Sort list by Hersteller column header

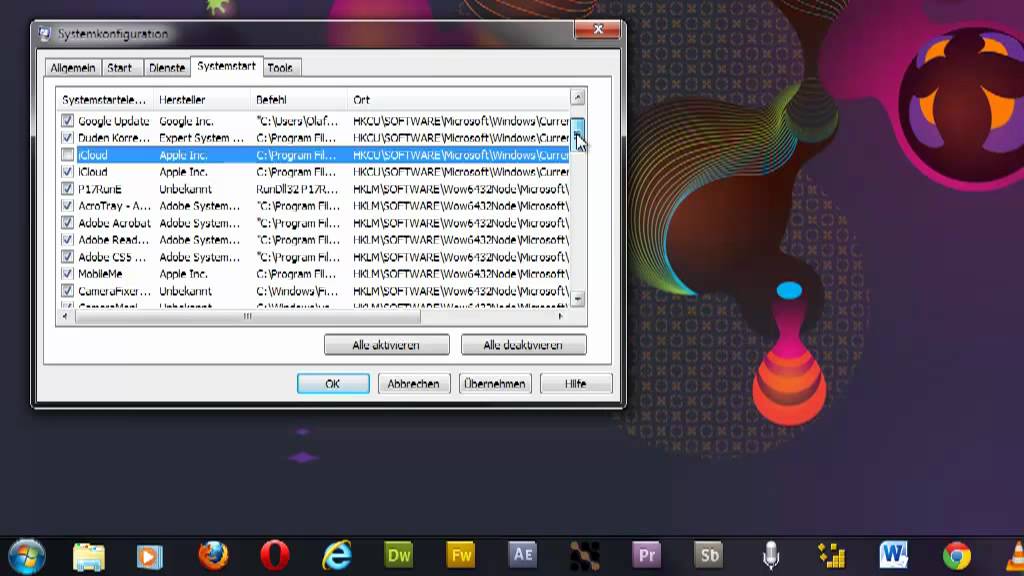201,100
